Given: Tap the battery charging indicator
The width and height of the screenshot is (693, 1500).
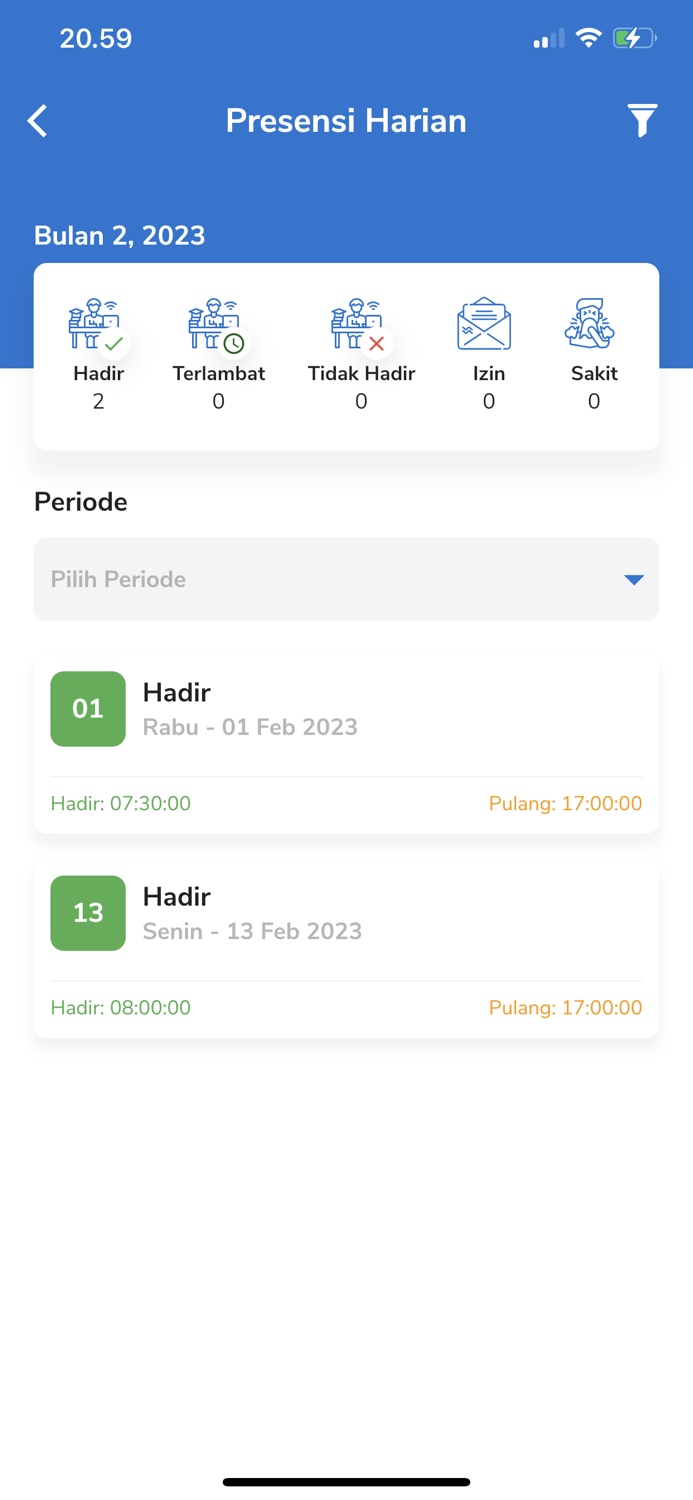Looking at the screenshot, I should [634, 37].
